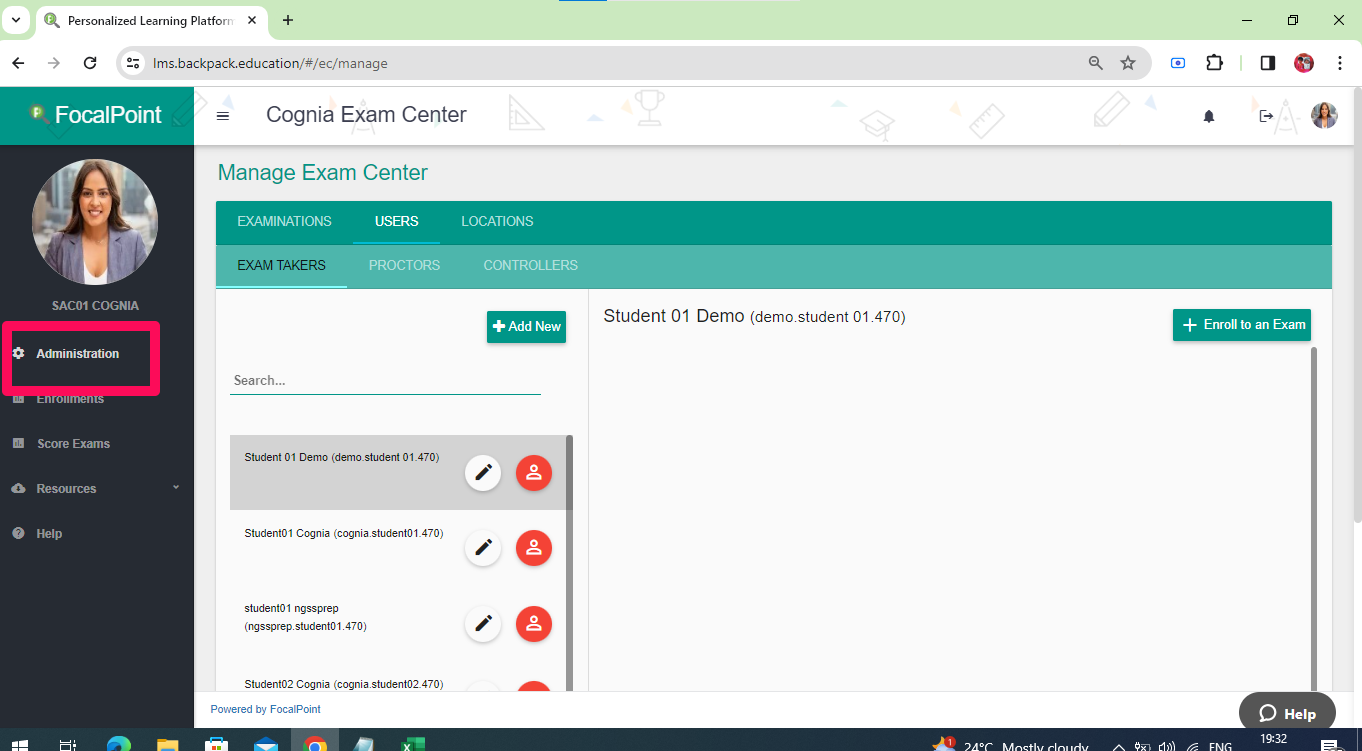Reload the page in the browser
The width and height of the screenshot is (1362, 751).
(x=90, y=63)
